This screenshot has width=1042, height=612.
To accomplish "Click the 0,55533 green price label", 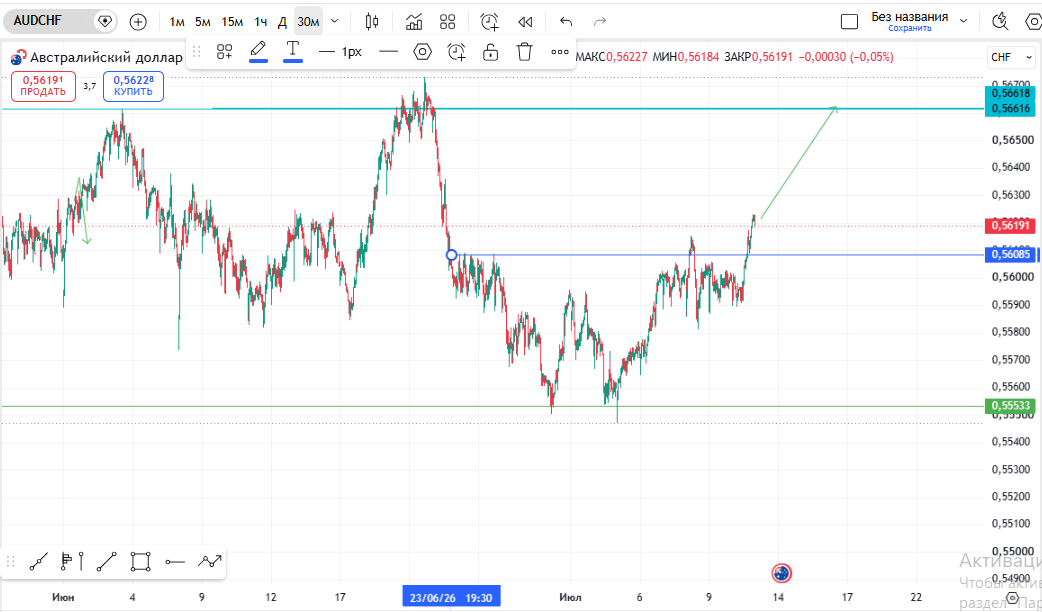I will coord(1011,405).
